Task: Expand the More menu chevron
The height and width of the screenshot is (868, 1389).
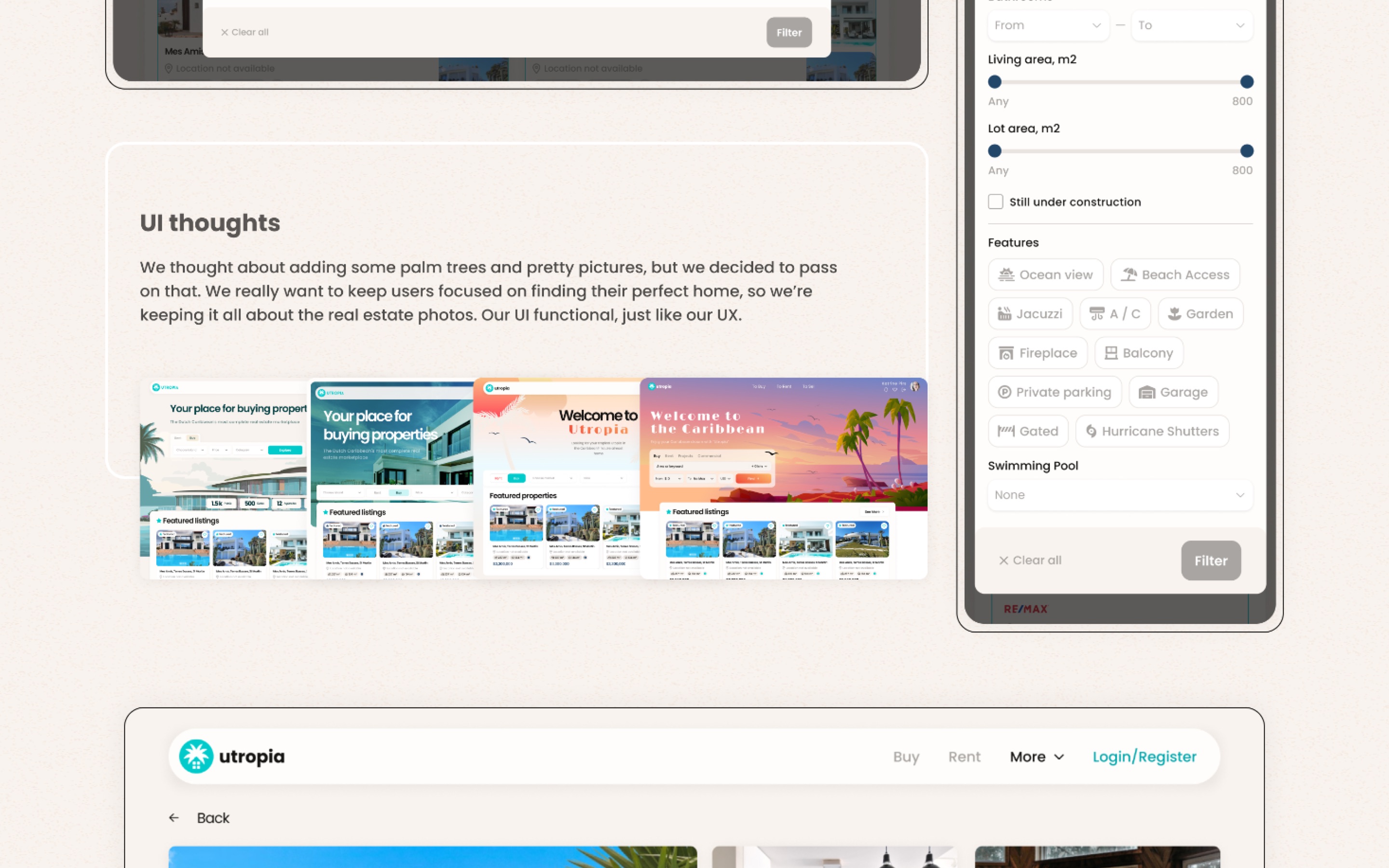Action: (1059, 757)
